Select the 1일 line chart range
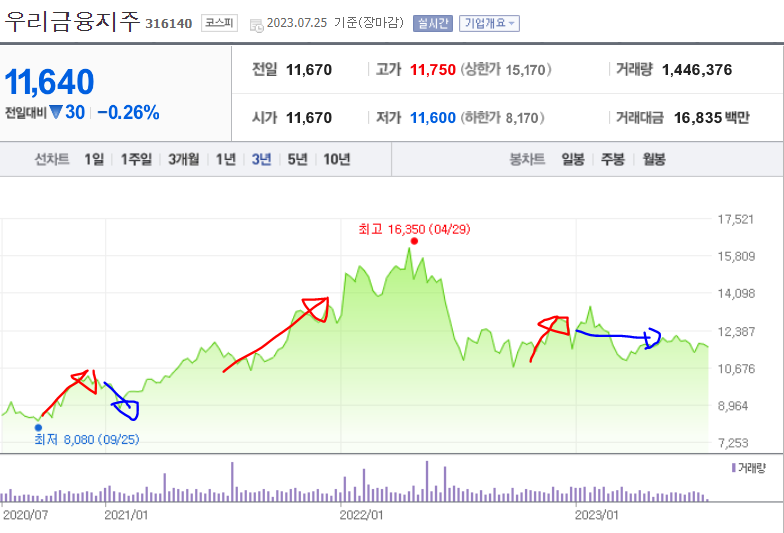 coord(94,160)
